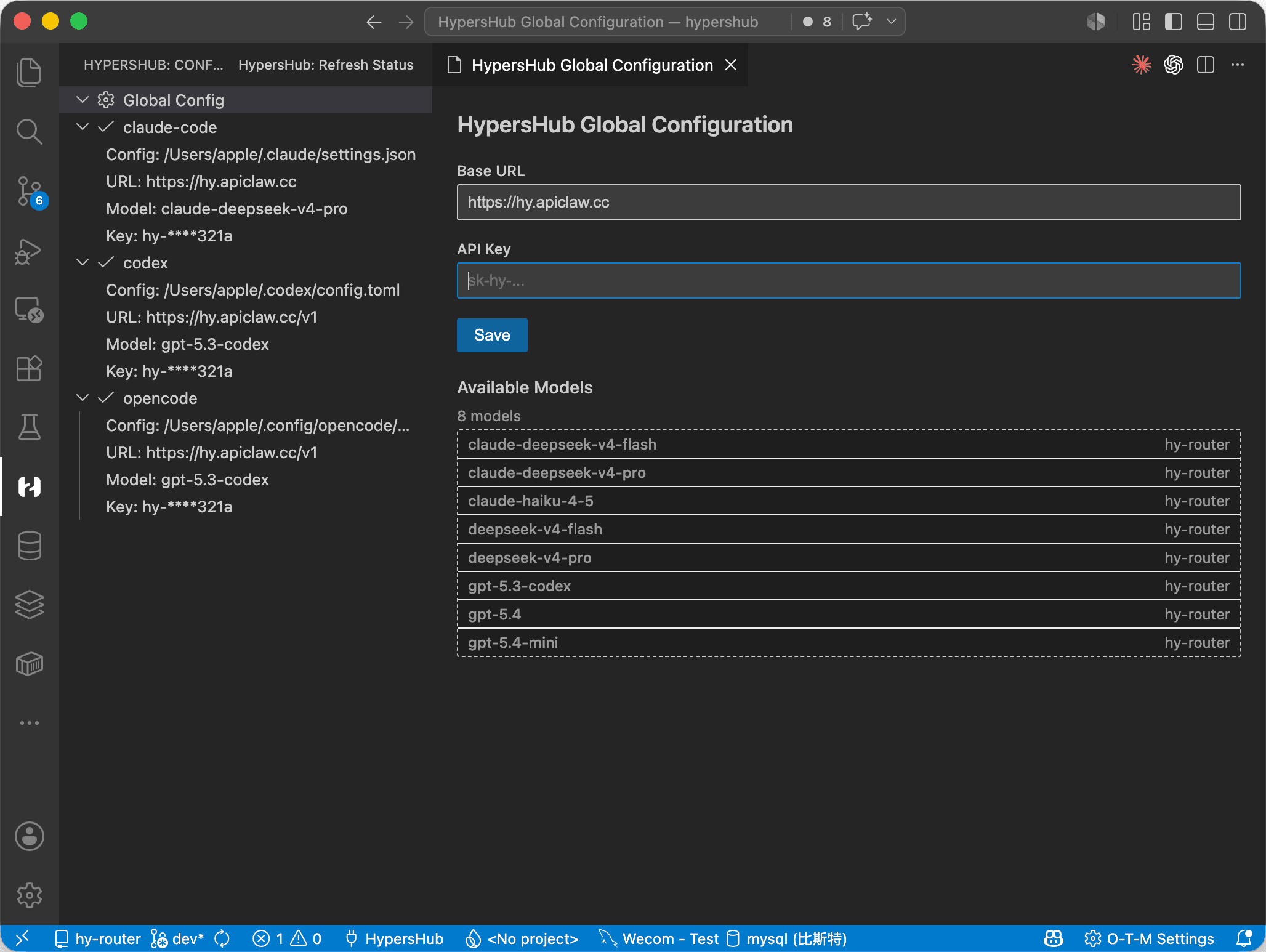Open the container box view icon

29,664
